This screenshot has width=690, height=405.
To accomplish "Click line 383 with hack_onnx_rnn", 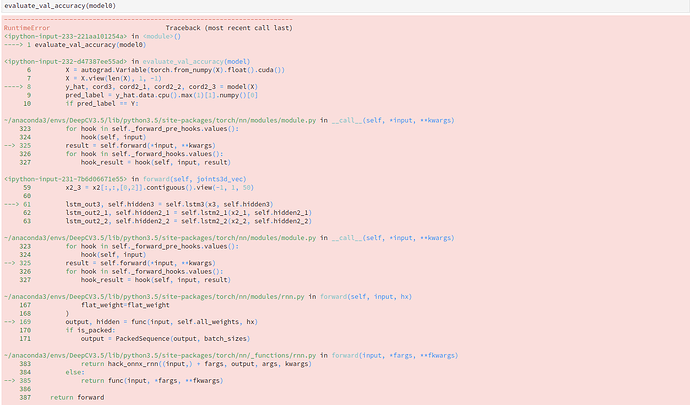I will tap(165, 364).
